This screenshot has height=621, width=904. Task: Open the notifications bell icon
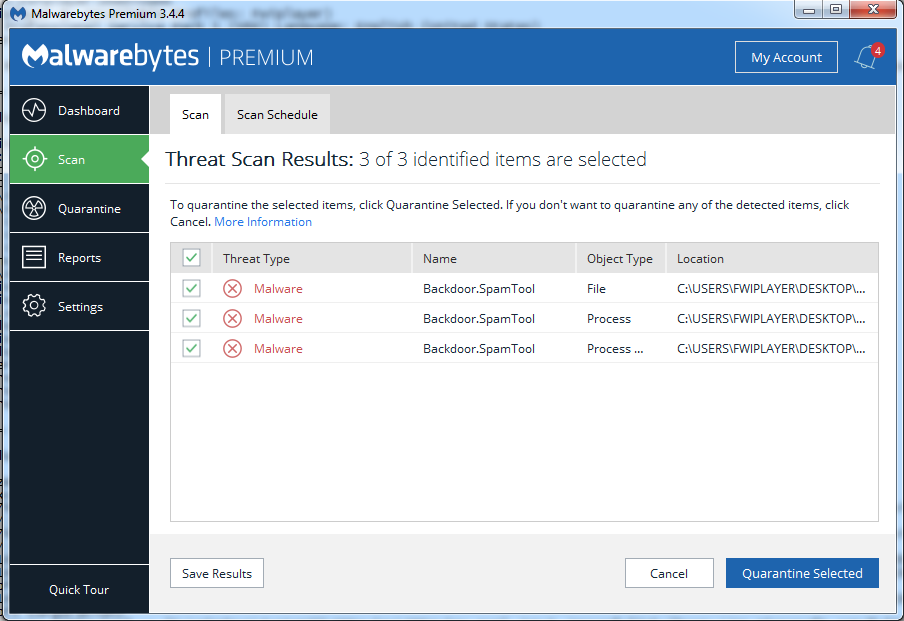[865, 58]
